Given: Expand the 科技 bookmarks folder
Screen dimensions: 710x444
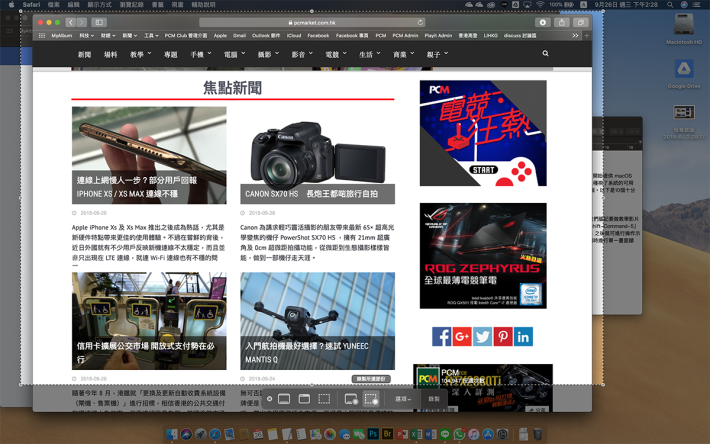Looking at the screenshot, I should pos(86,35).
